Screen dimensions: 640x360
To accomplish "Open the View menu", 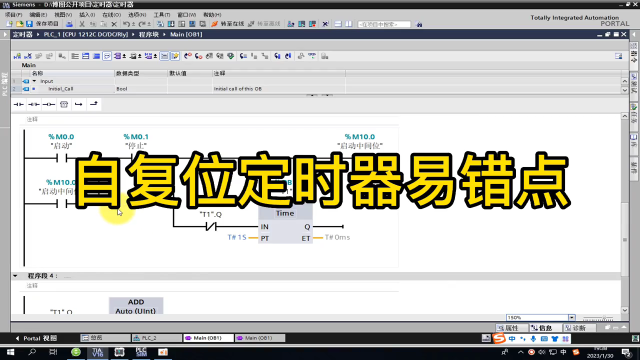I will pyautogui.click(x=63, y=15).
